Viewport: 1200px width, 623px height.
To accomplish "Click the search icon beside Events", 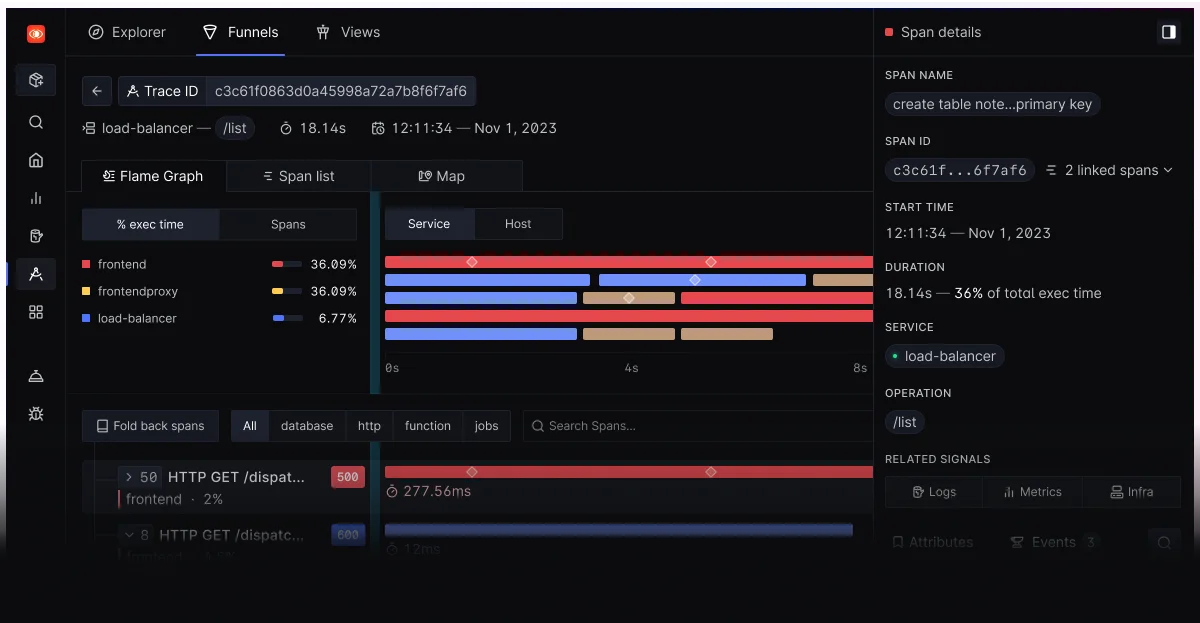I will tap(1164, 543).
